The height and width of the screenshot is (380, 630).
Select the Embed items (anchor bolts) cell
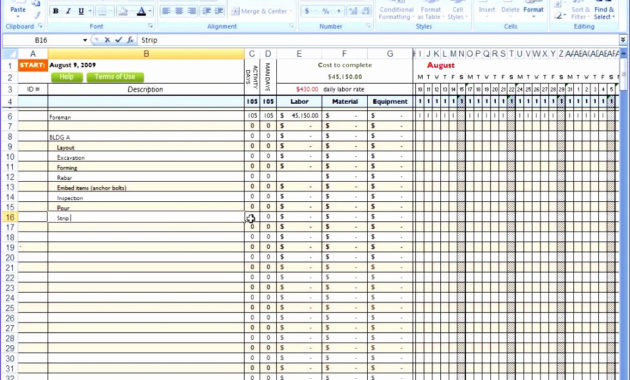tap(146, 187)
